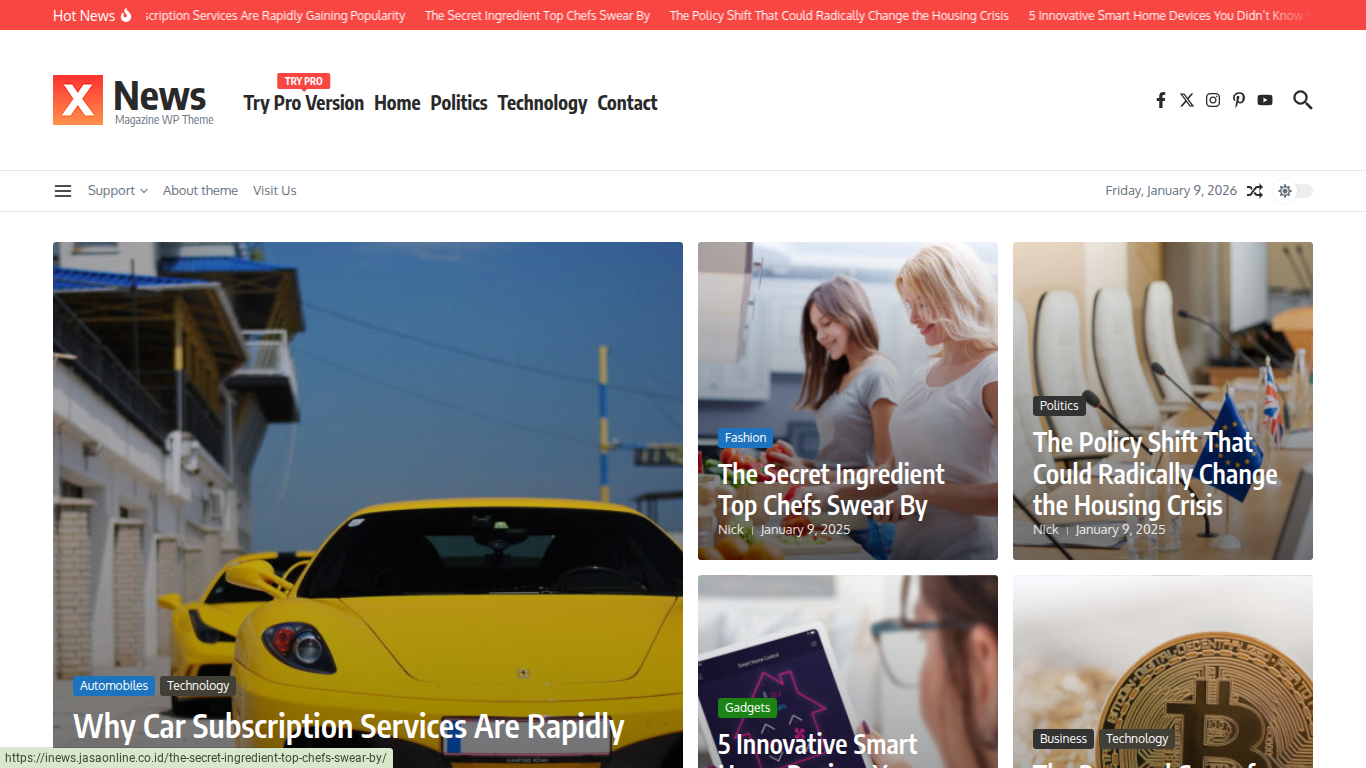This screenshot has height=768, width=1366.
Task: Open the Politics menu item
Action: point(459,103)
